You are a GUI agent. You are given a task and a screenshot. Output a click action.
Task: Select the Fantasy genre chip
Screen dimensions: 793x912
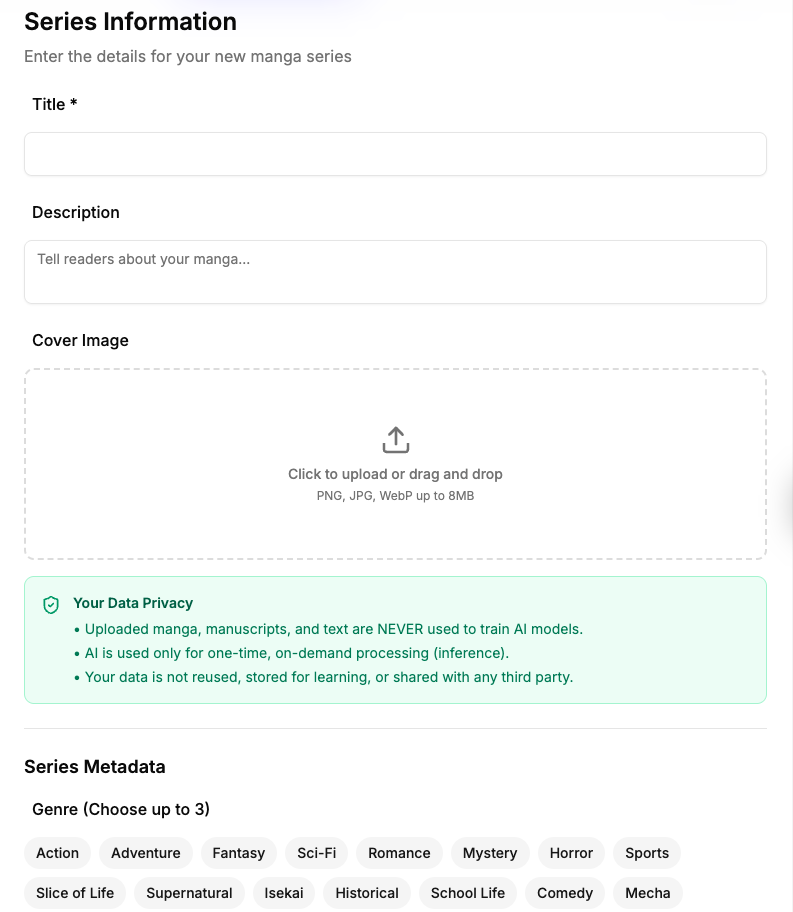pos(238,852)
